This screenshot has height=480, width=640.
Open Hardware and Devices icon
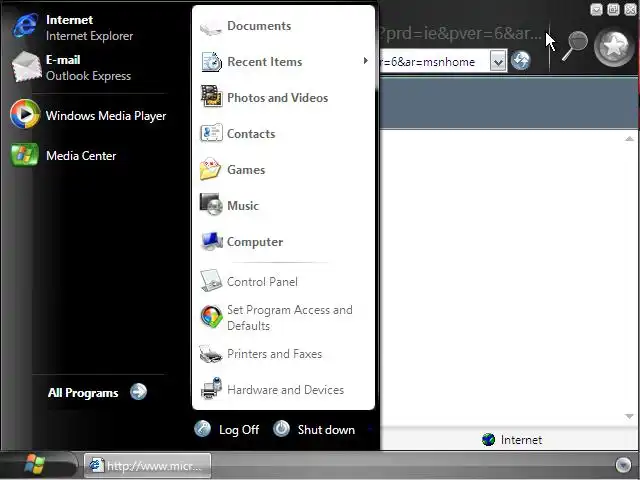(211, 388)
